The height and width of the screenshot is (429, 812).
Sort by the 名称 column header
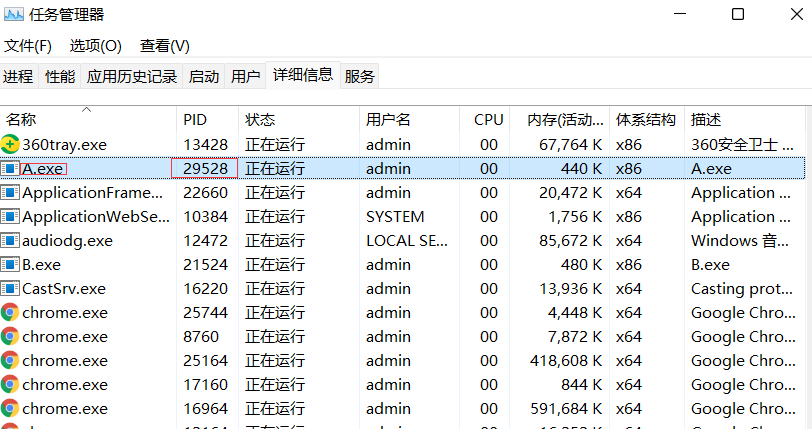pos(21,119)
